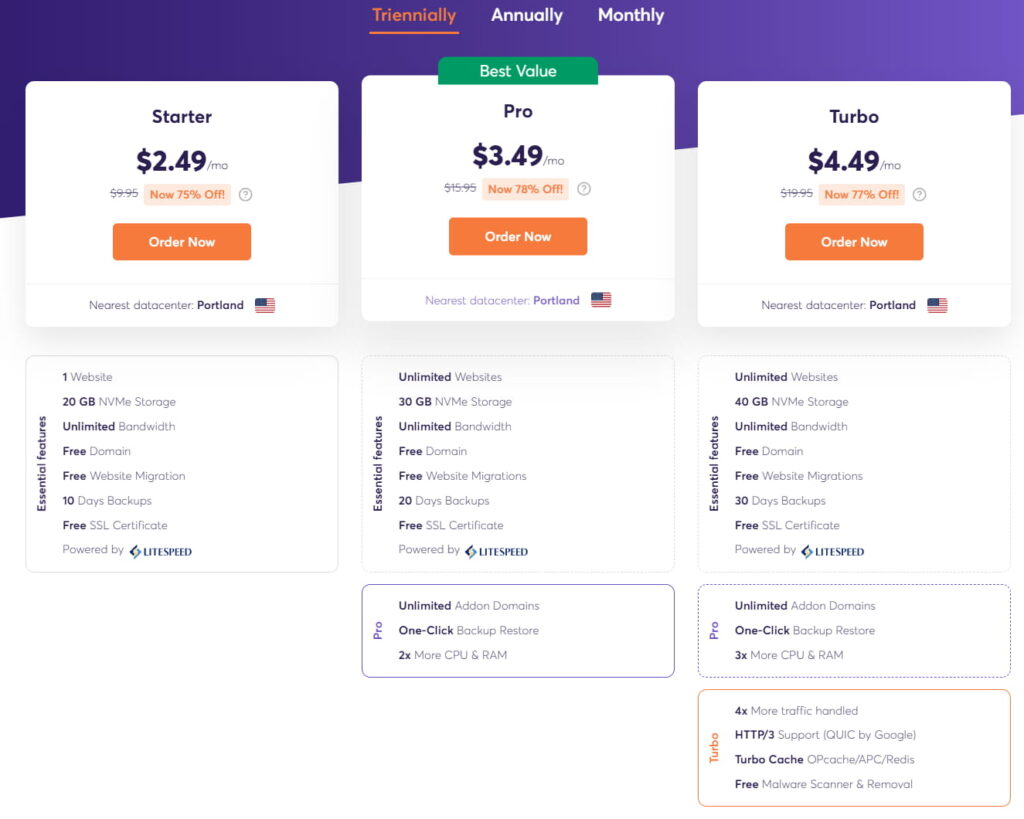Click the help icon beside Starter discount

coord(246,195)
